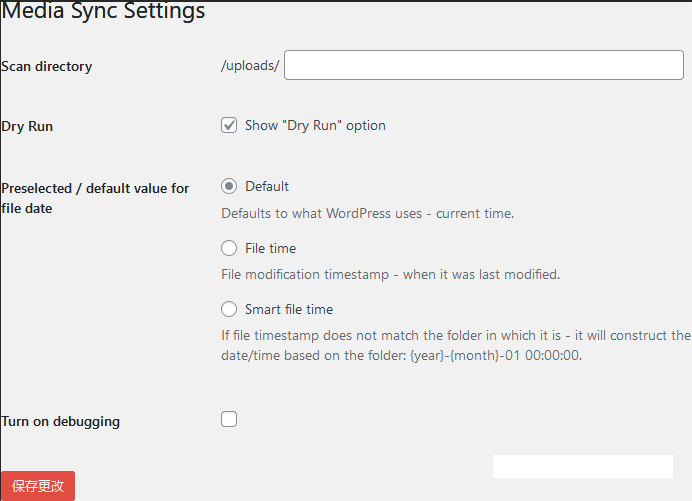692x501 pixels.
Task: Click the "Scan directory" row label
Action: (46, 66)
